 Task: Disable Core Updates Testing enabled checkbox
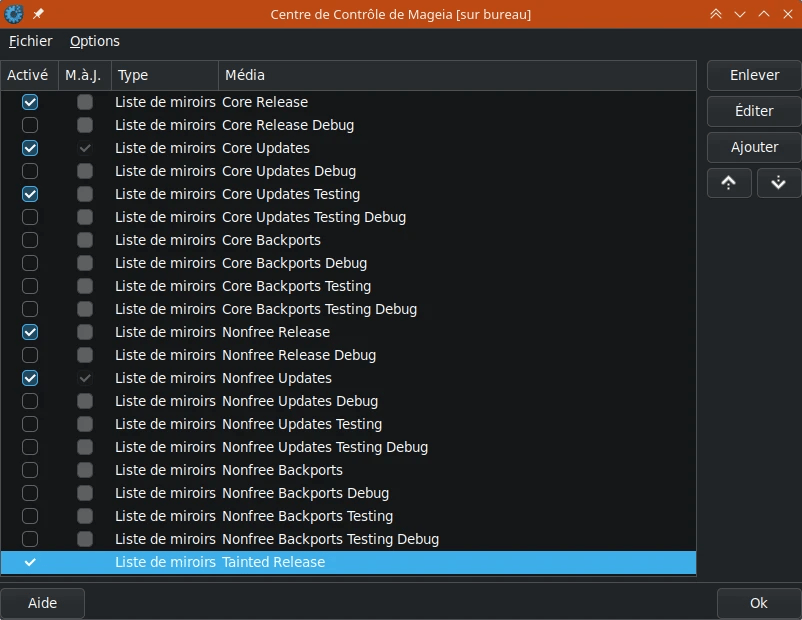coord(30,194)
